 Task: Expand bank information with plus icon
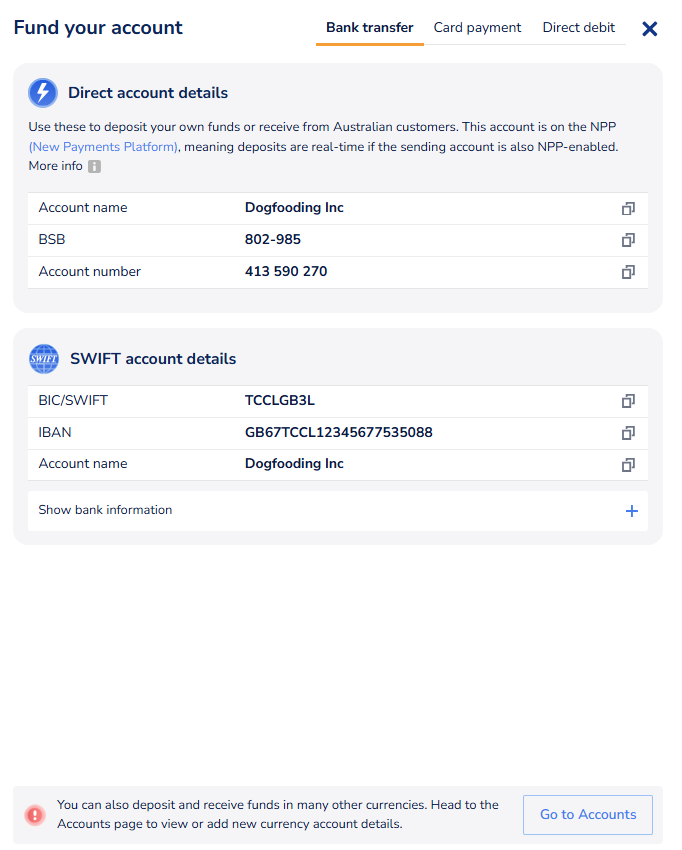coord(631,511)
